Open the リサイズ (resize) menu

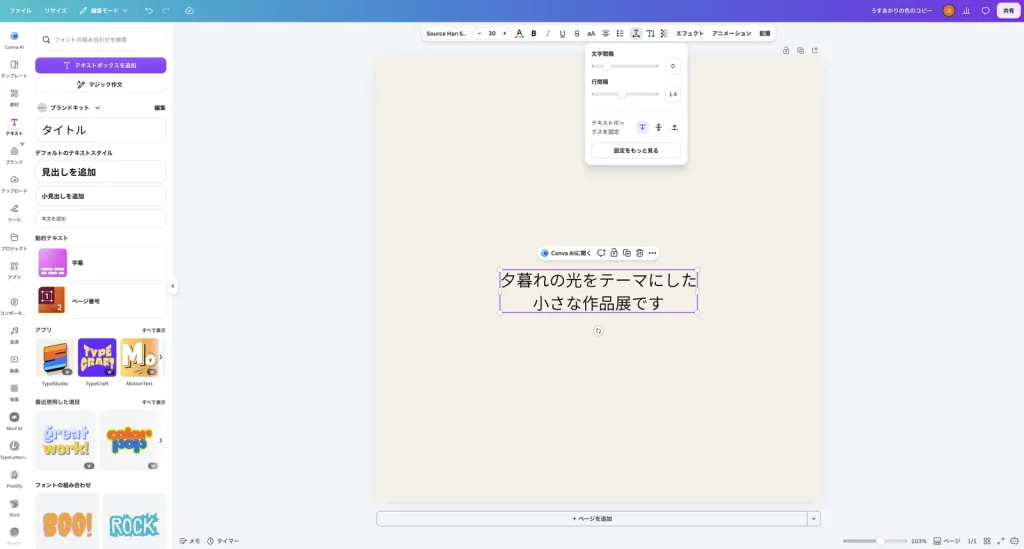pyautogui.click(x=56, y=10)
